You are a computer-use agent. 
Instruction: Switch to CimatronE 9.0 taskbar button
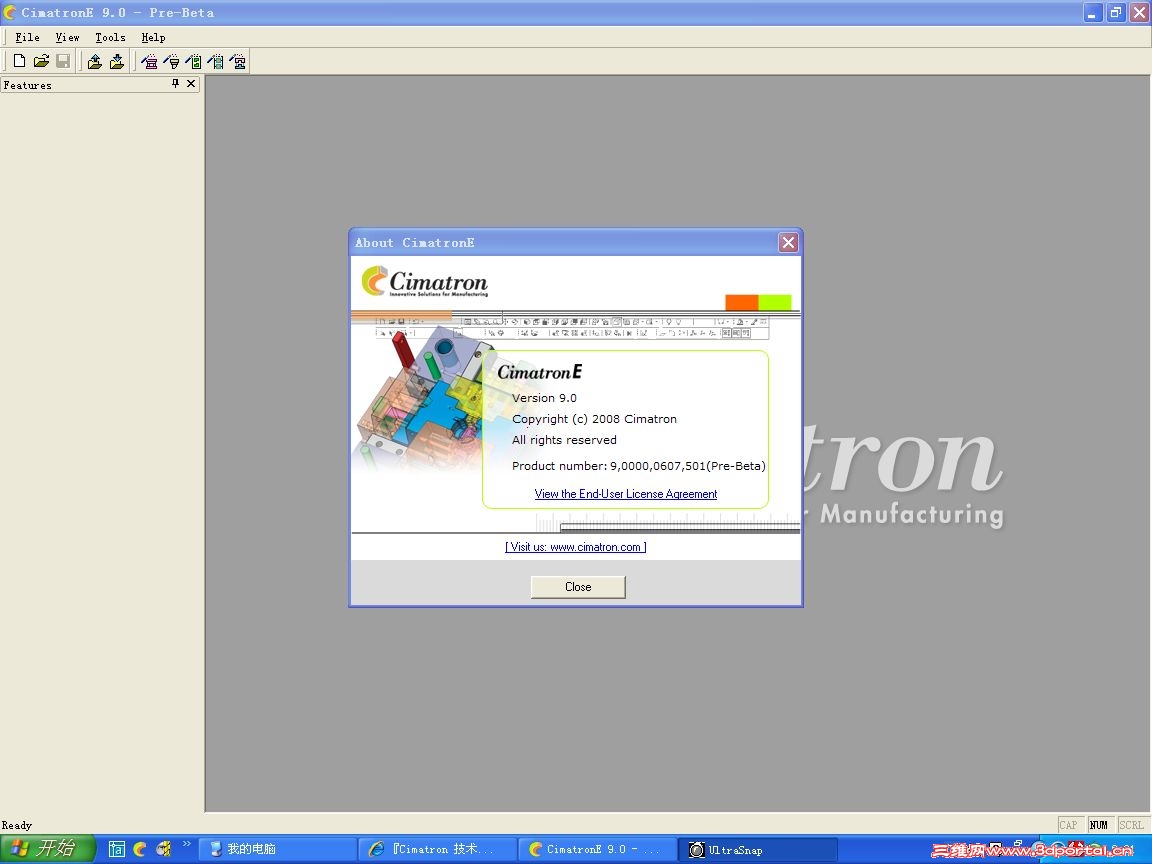pyautogui.click(x=597, y=849)
